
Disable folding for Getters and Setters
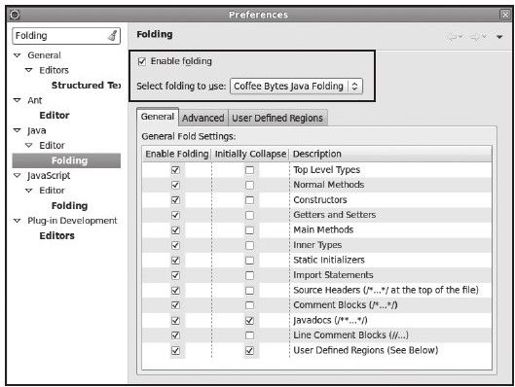point(175,215)
